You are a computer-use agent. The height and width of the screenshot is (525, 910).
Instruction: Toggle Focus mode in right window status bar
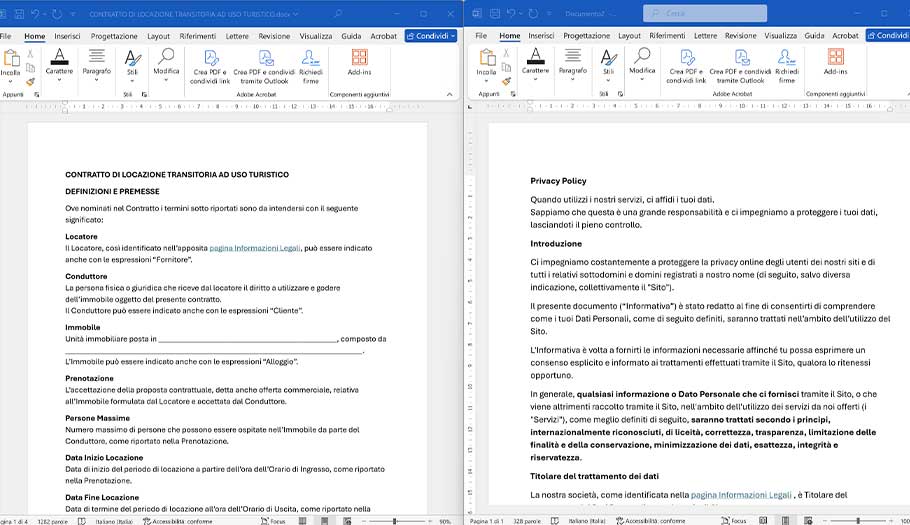pos(734,521)
